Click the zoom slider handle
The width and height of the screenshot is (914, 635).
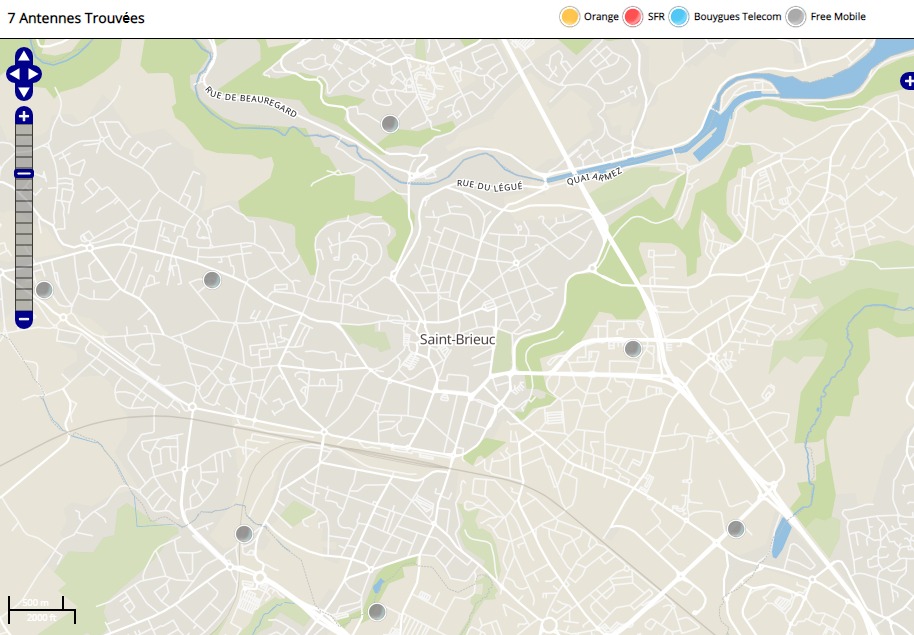click(24, 174)
